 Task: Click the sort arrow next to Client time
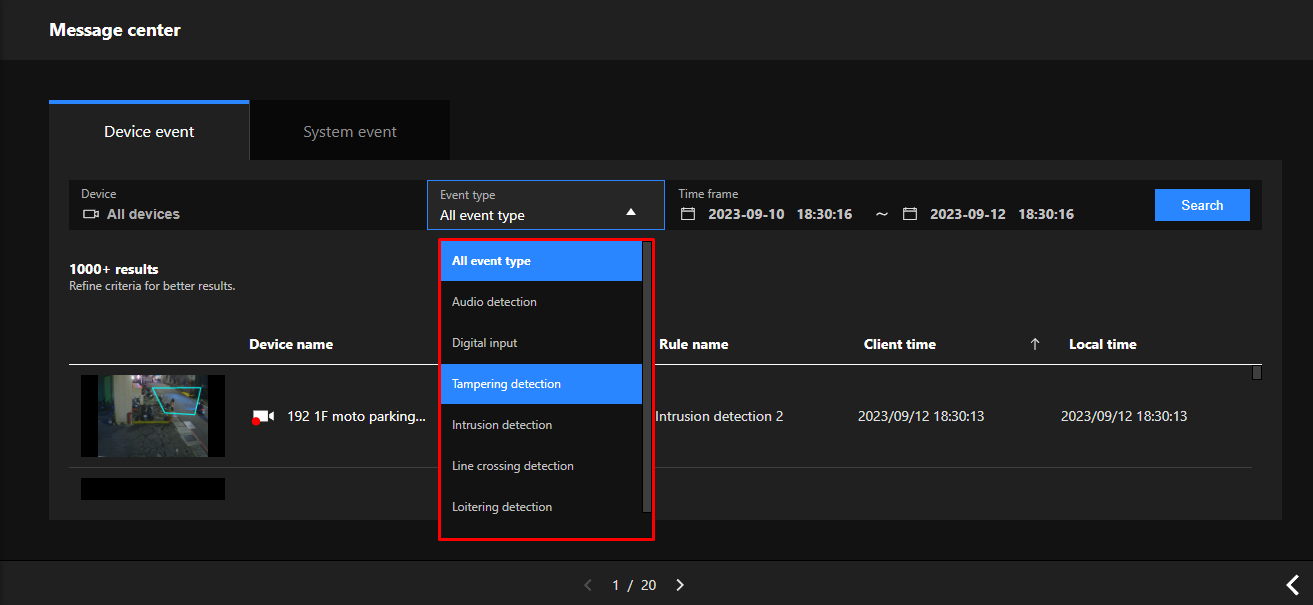pyautogui.click(x=1035, y=344)
